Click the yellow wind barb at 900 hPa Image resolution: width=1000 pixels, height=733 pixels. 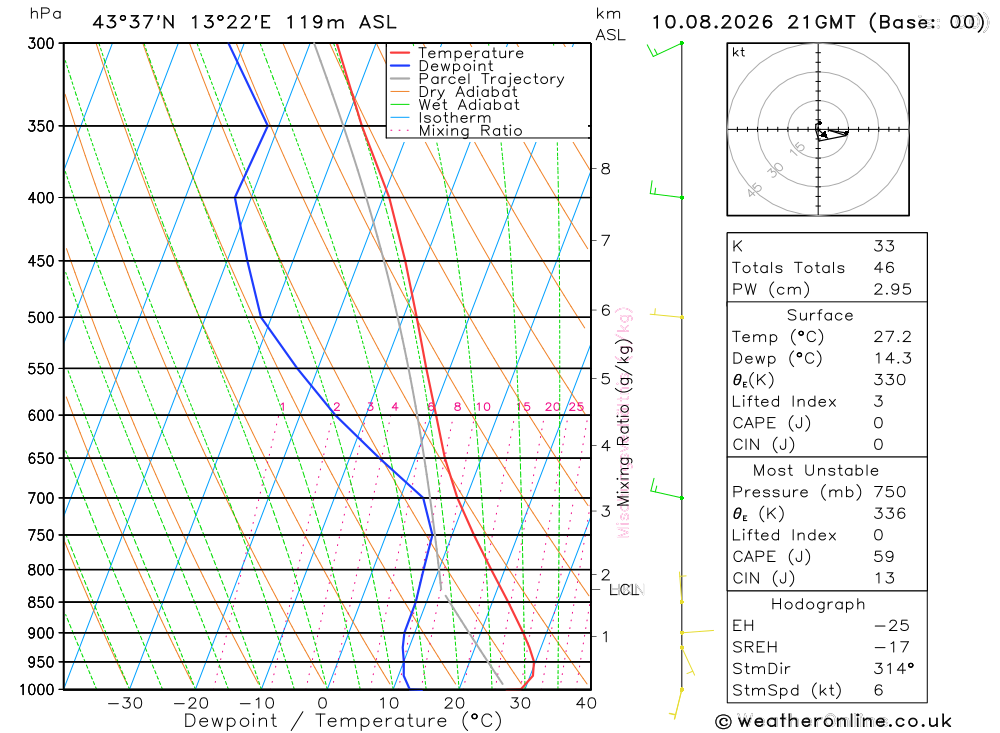[x=696, y=632]
